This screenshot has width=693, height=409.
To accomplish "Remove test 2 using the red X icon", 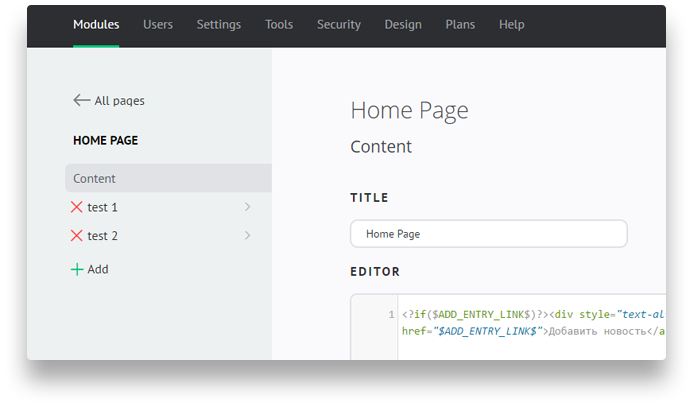I will [x=76, y=236].
